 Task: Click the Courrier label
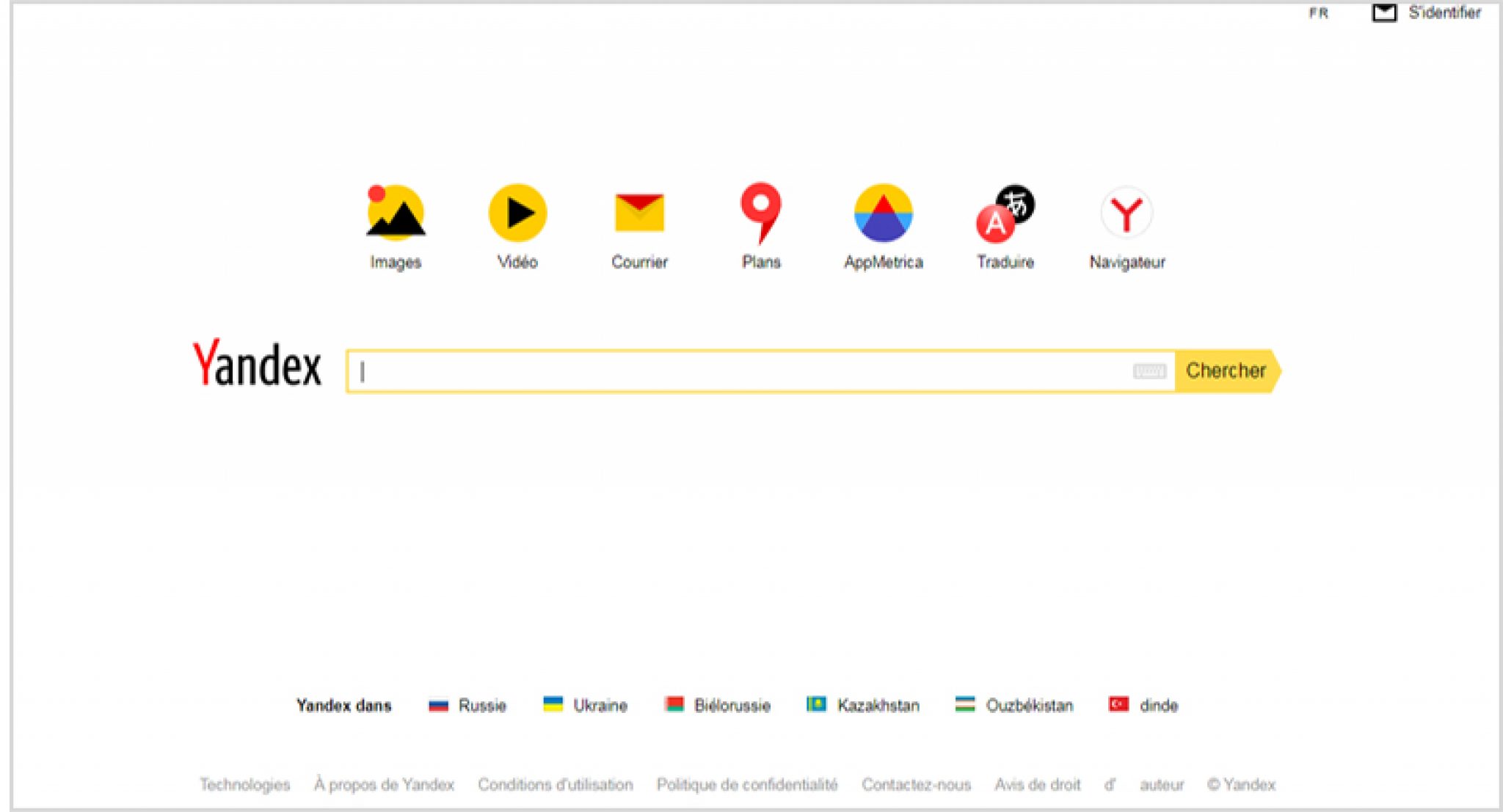point(639,262)
